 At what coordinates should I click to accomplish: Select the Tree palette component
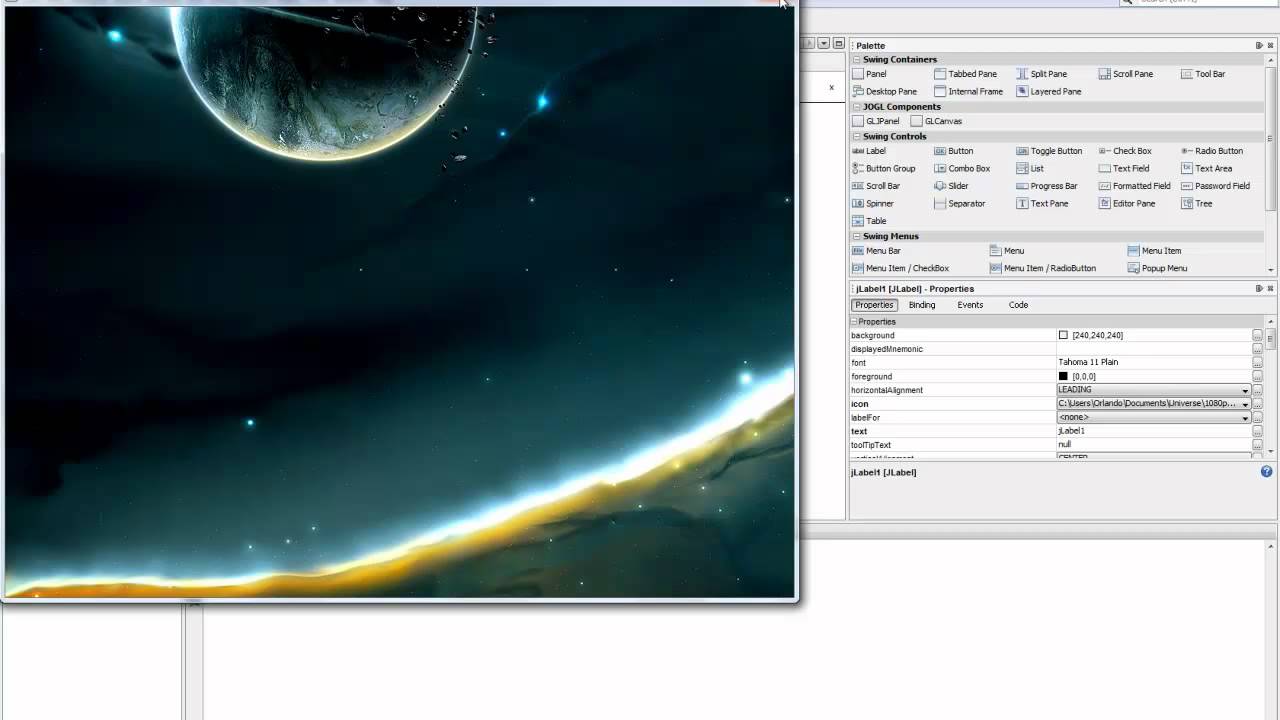coord(1196,203)
